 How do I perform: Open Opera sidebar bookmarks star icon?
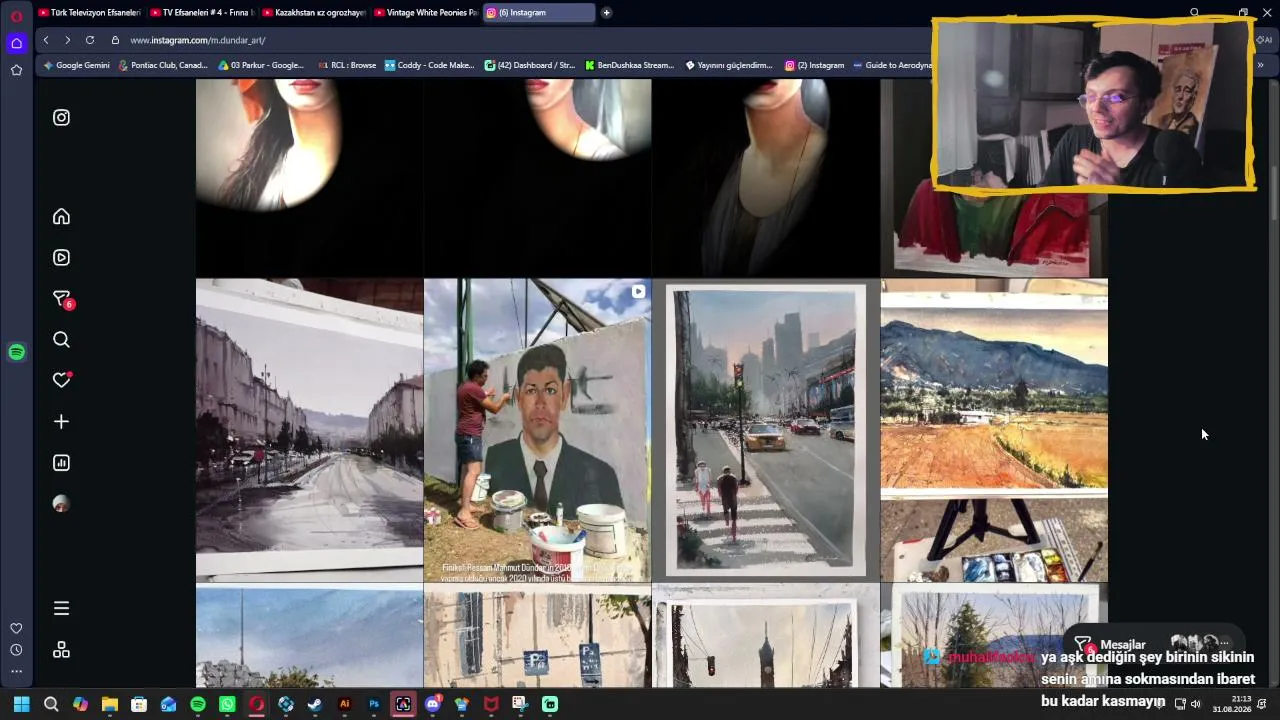pyautogui.click(x=16, y=70)
